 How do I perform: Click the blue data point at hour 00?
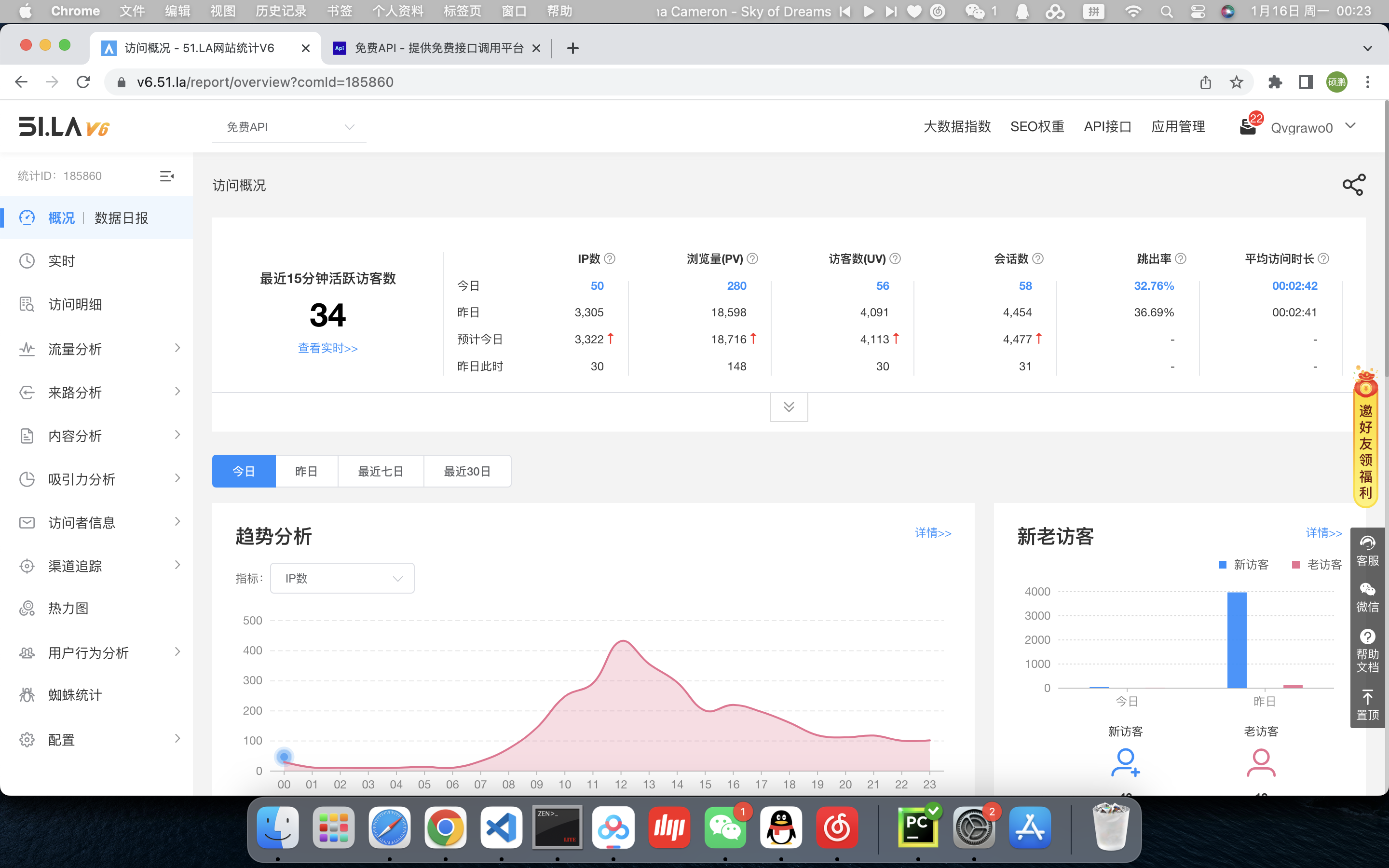tap(284, 757)
